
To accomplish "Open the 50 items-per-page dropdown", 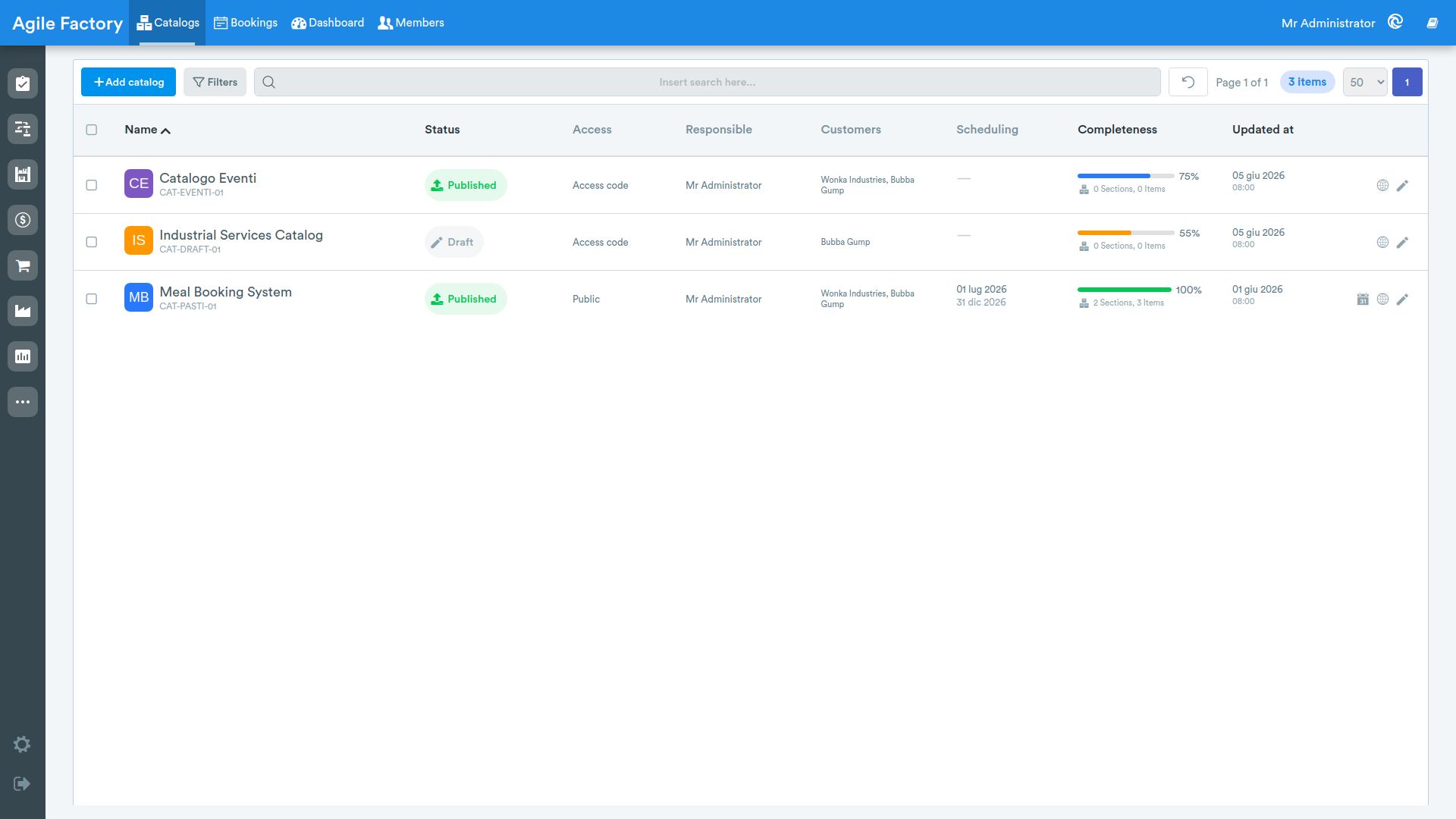I will [1365, 82].
